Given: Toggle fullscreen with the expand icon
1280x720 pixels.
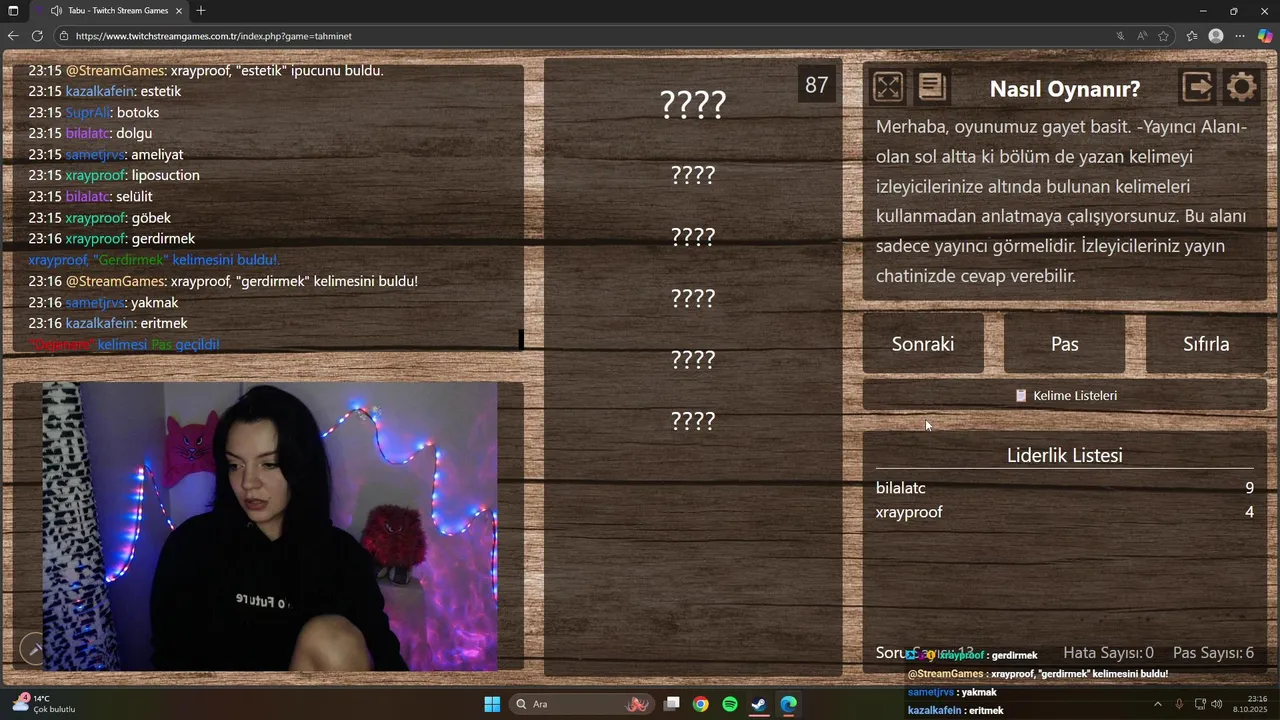Looking at the screenshot, I should pyautogui.click(x=888, y=87).
